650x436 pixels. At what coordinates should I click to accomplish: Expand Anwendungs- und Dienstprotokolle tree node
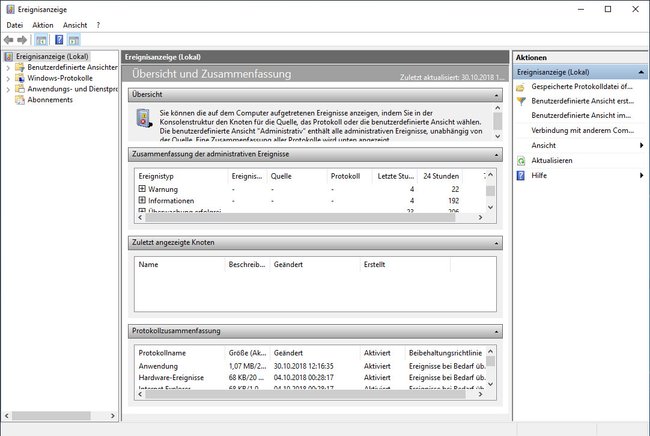pos(8,89)
